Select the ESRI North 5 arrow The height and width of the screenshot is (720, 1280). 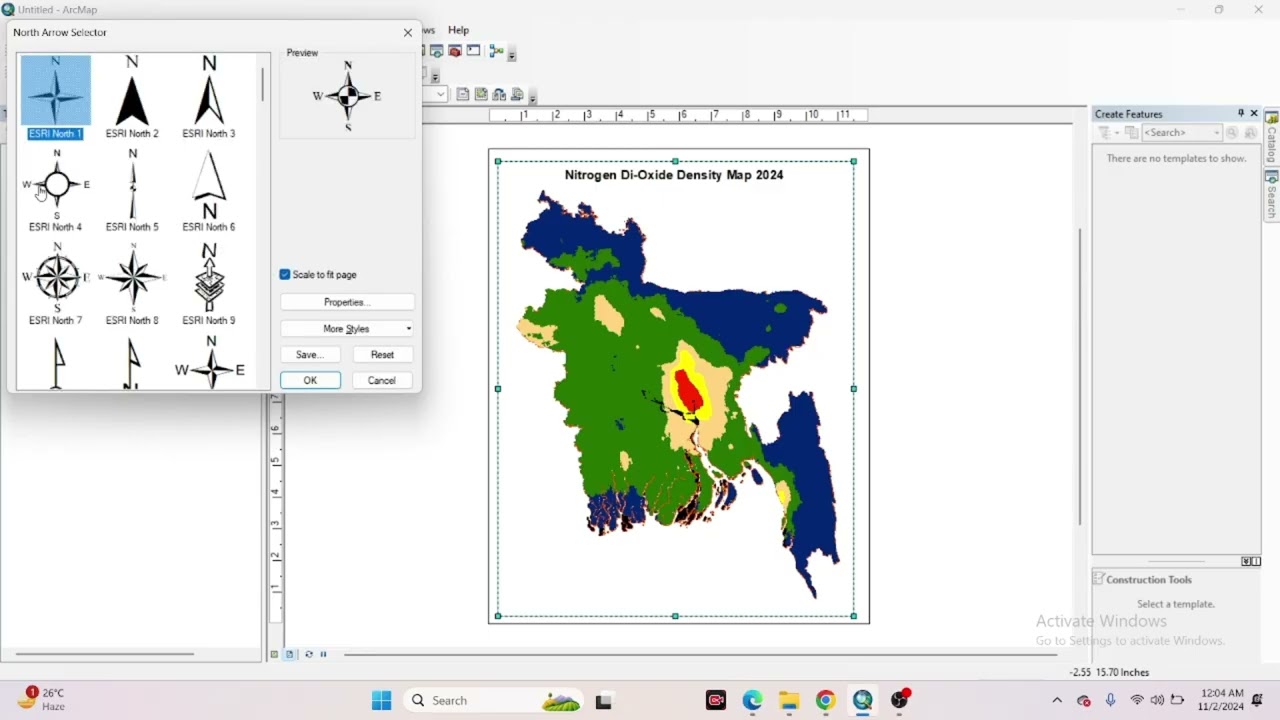pyautogui.click(x=132, y=190)
